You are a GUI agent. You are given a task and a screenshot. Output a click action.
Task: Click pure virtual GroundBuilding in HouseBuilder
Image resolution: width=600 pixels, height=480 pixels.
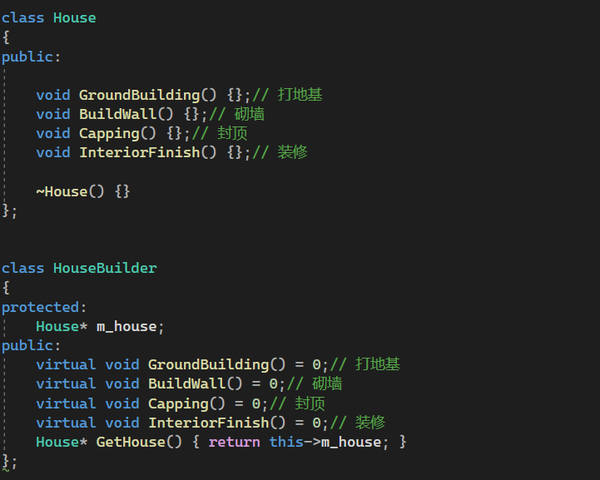click(209, 365)
